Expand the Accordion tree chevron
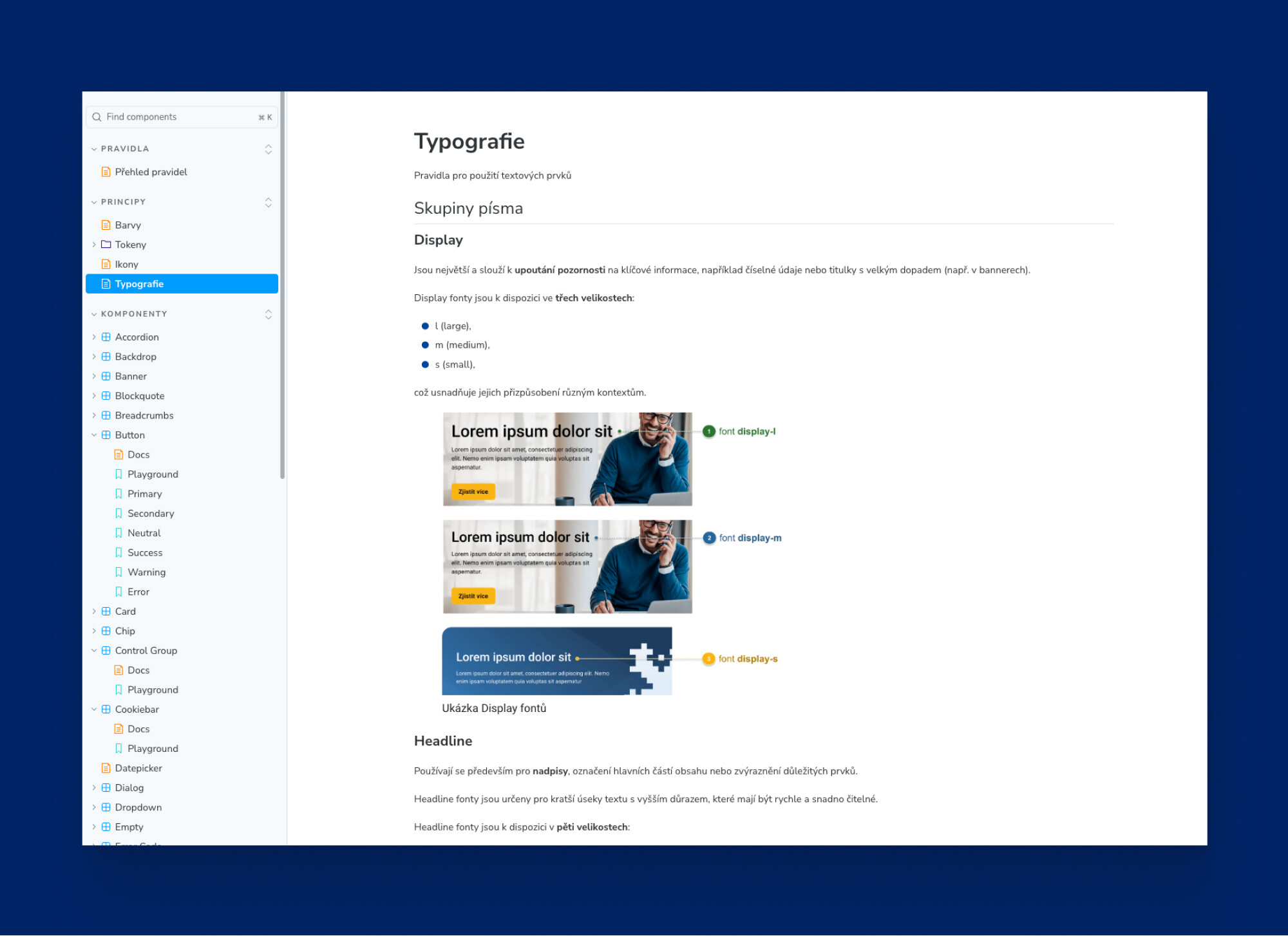Screen dimensions: 1288x936 (x=94, y=337)
